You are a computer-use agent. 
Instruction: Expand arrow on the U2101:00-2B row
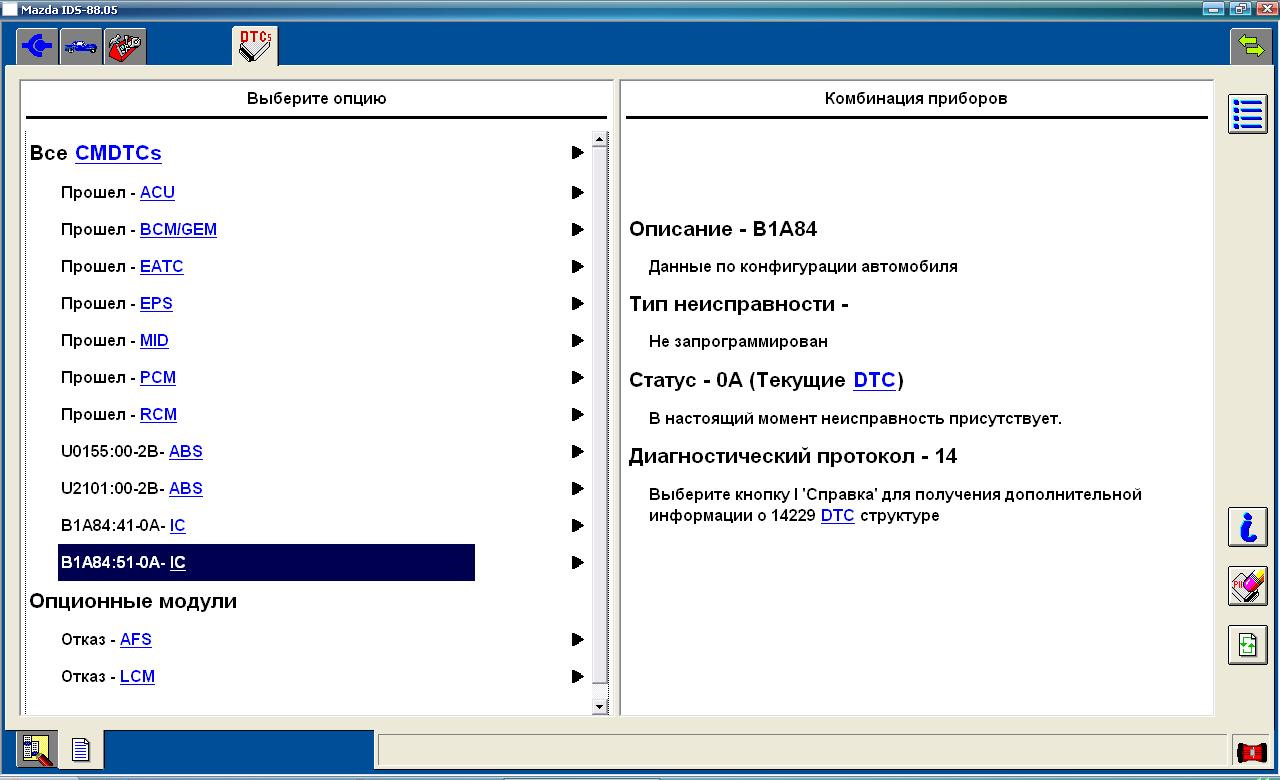(x=577, y=488)
